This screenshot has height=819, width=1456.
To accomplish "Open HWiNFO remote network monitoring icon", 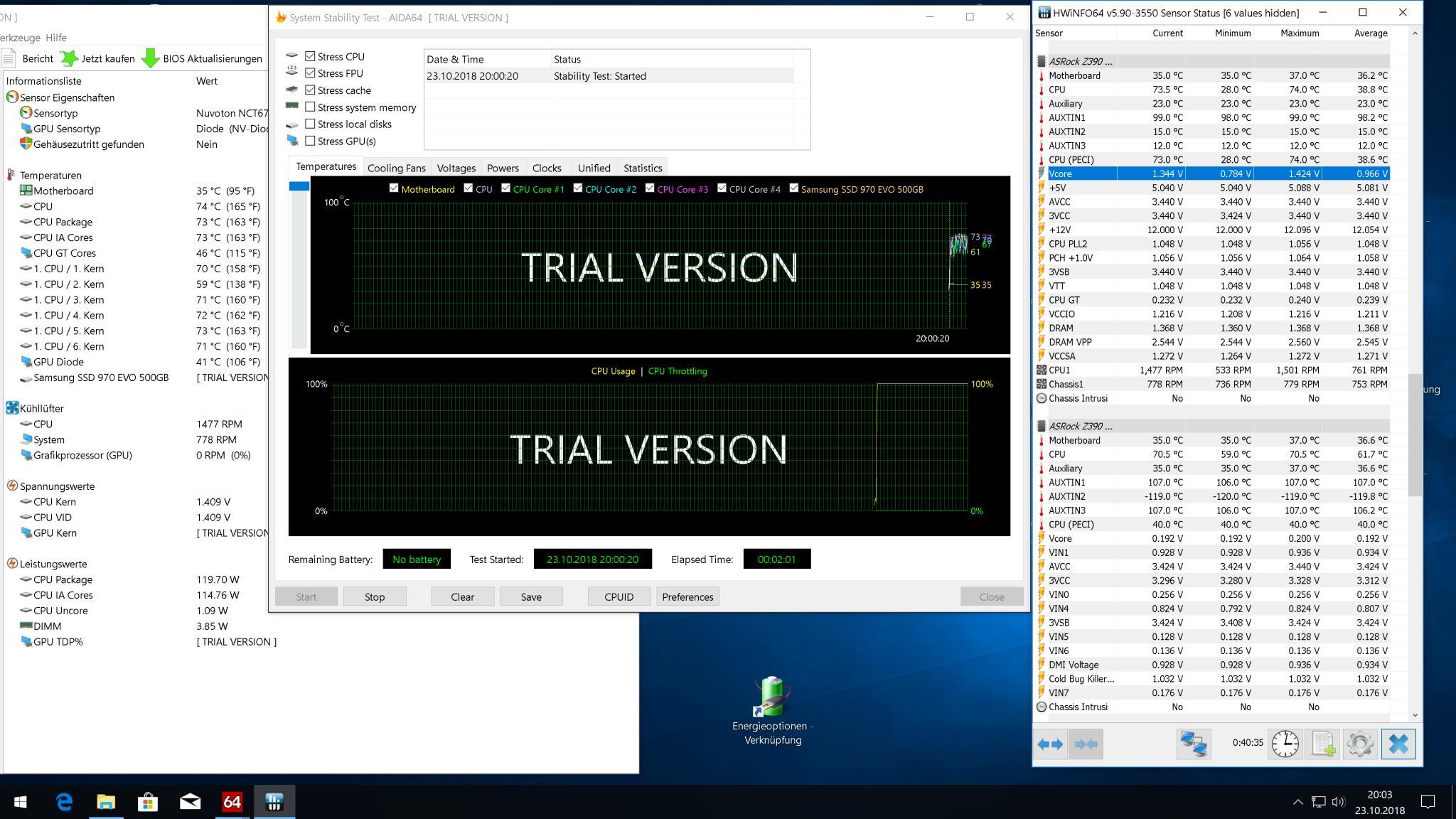I will 1194,744.
